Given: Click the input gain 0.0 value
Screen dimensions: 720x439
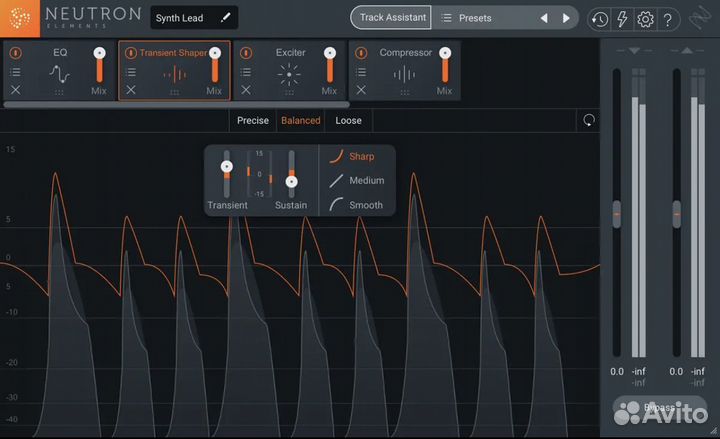Looking at the screenshot, I should [x=617, y=371].
